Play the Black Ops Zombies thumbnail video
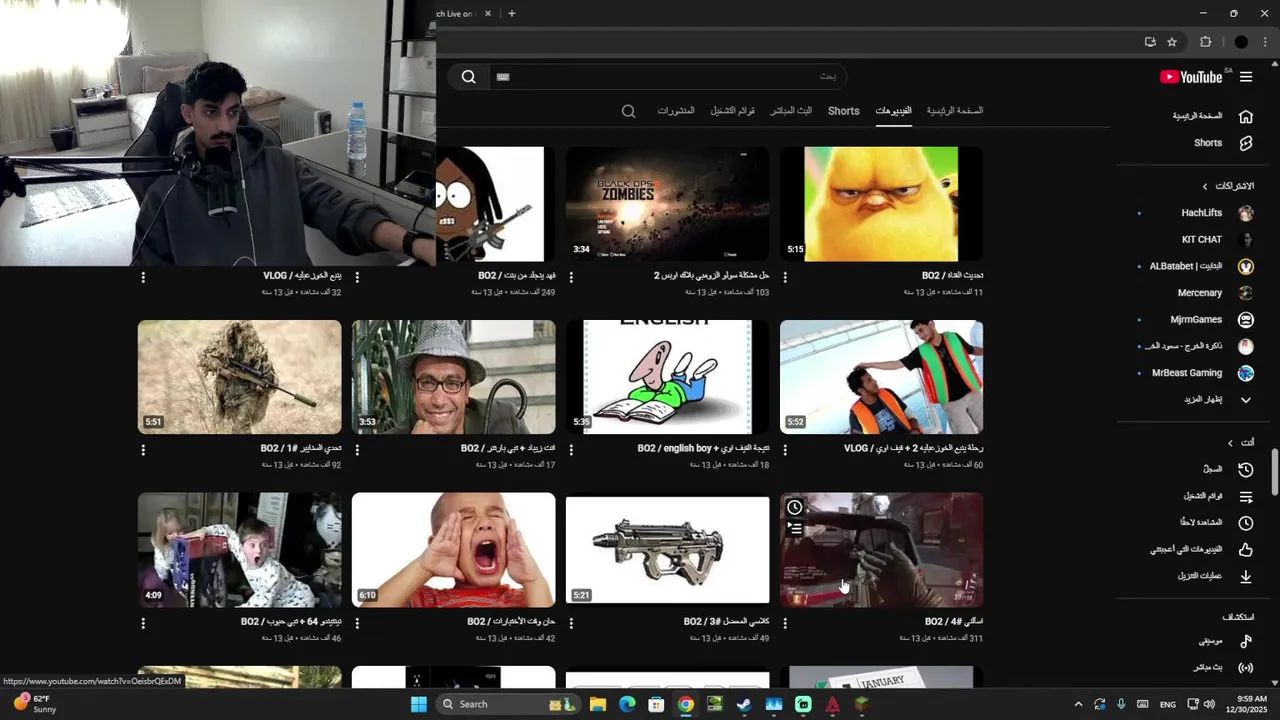Screen dimensions: 1280x720 667,204
